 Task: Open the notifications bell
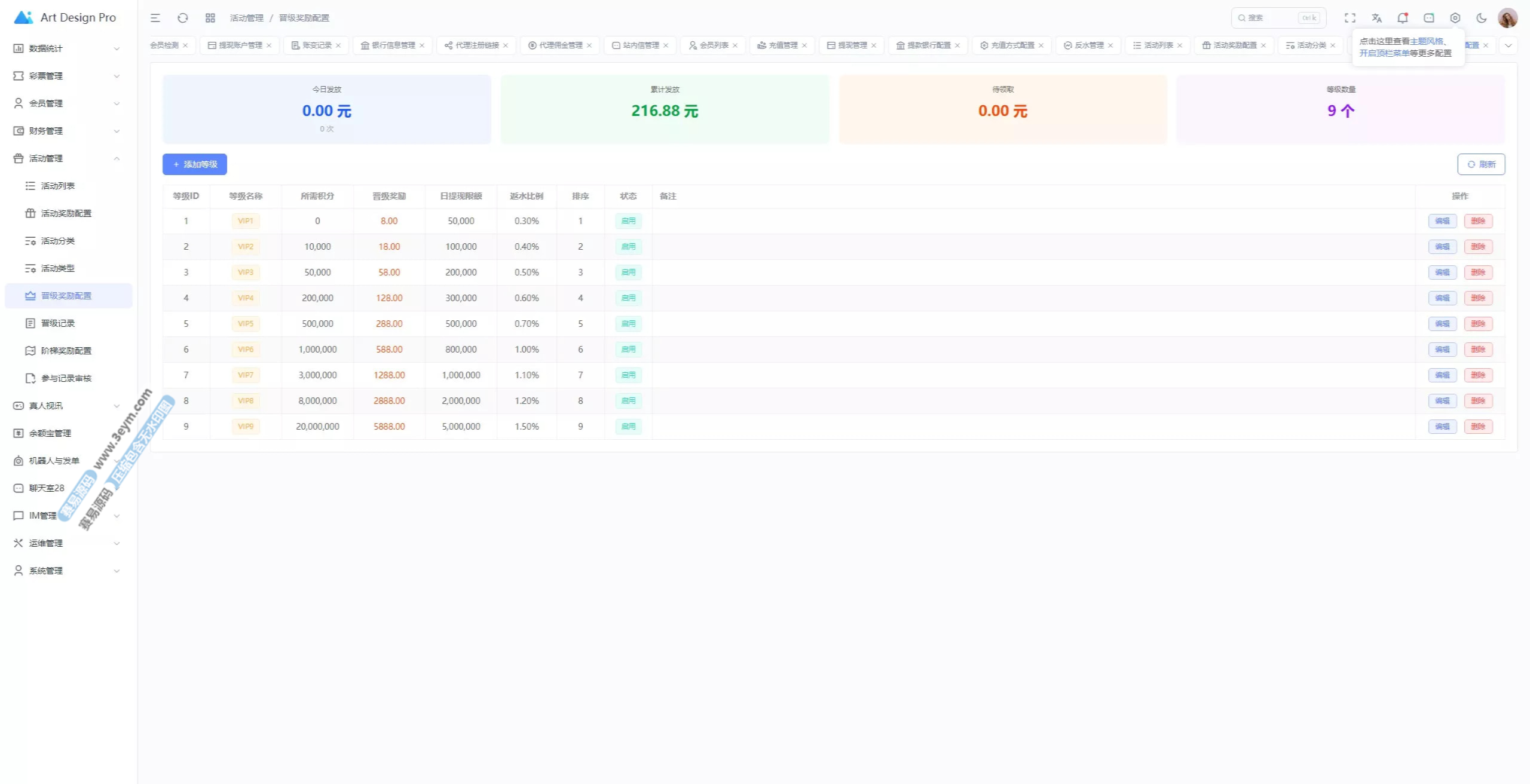(1402, 18)
